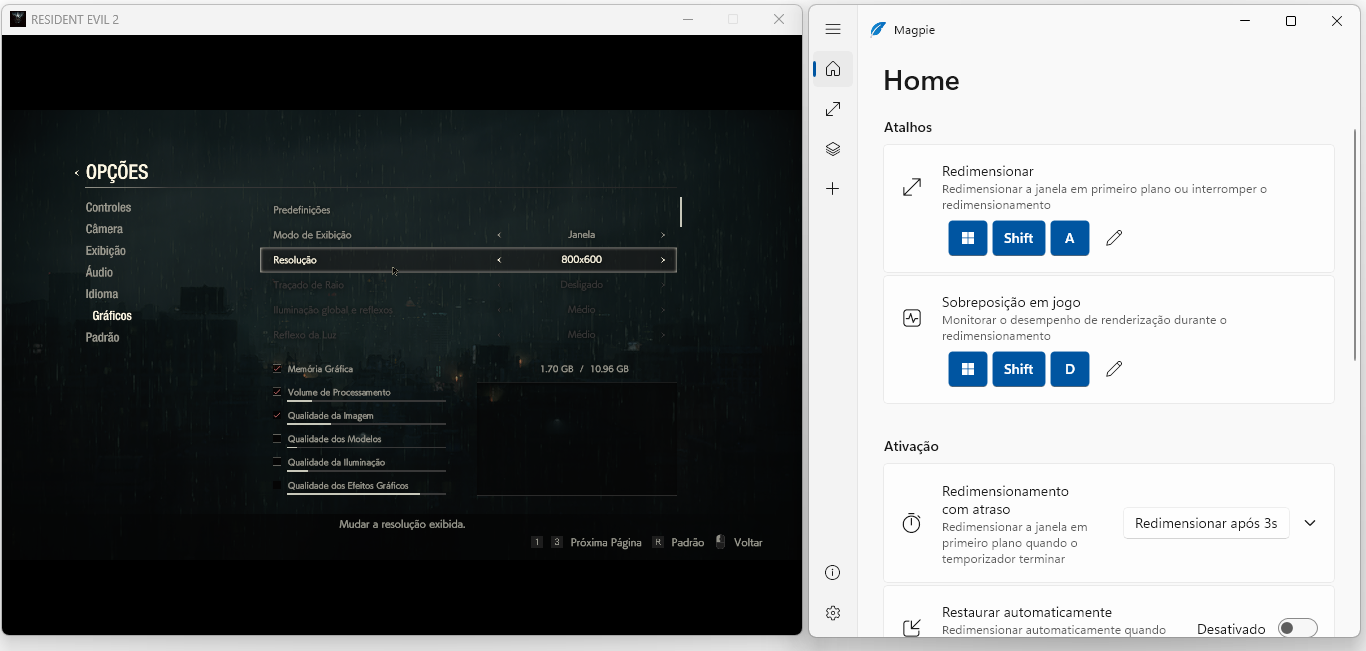Change Modo de Exibição with left arrow

tap(499, 235)
